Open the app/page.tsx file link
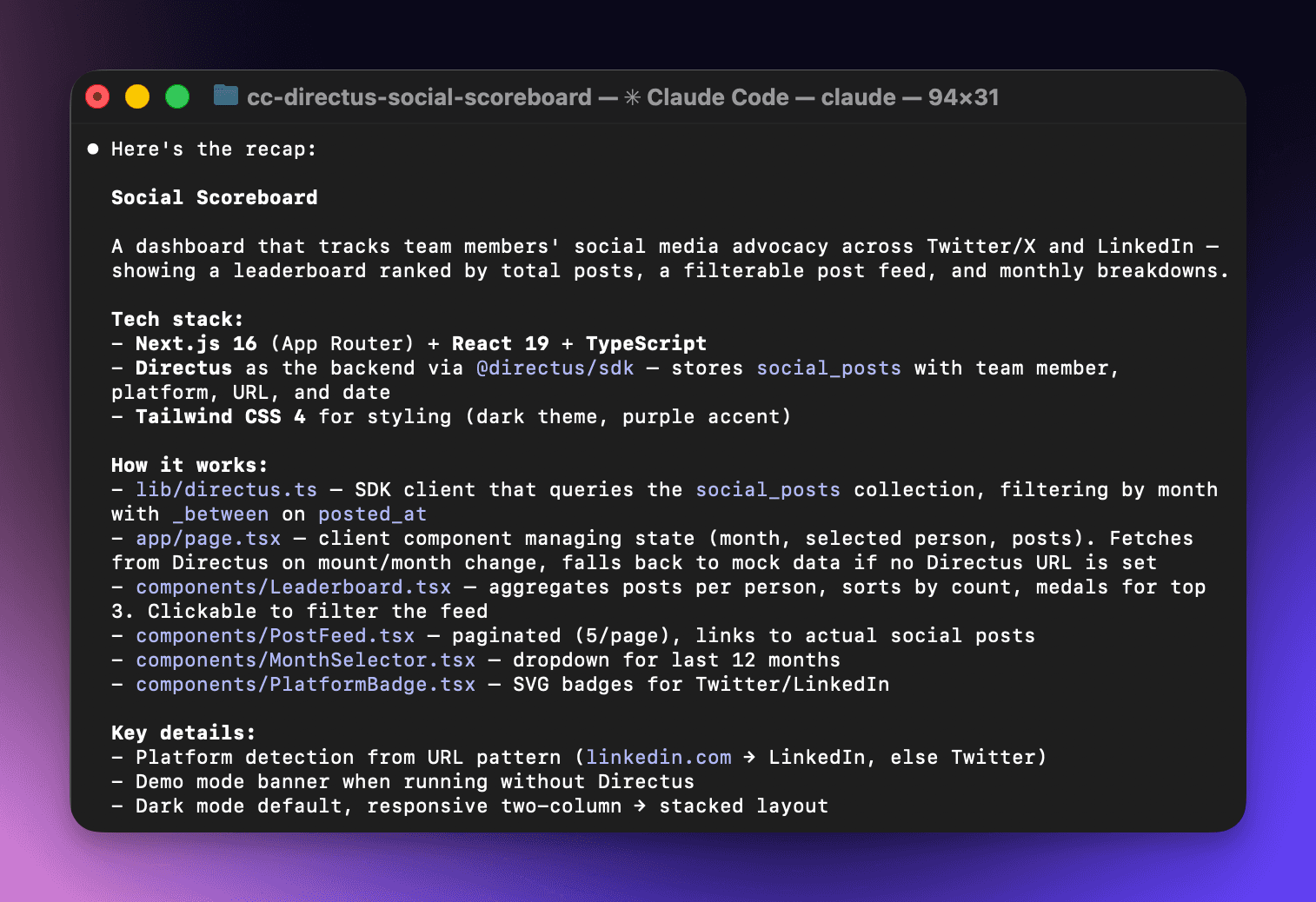1316x902 pixels. [209, 539]
